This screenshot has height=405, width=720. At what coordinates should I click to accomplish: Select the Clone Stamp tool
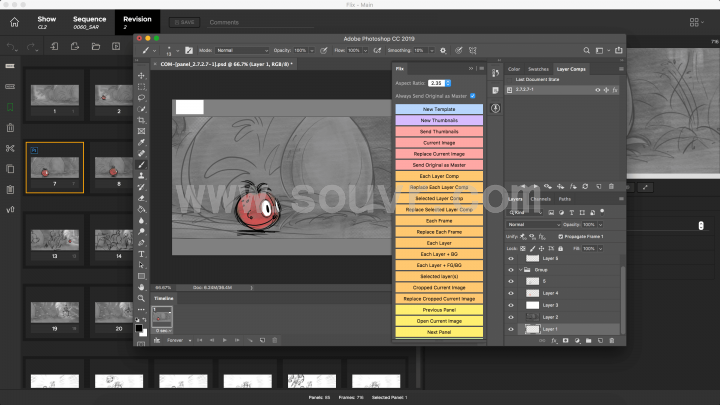point(141,176)
